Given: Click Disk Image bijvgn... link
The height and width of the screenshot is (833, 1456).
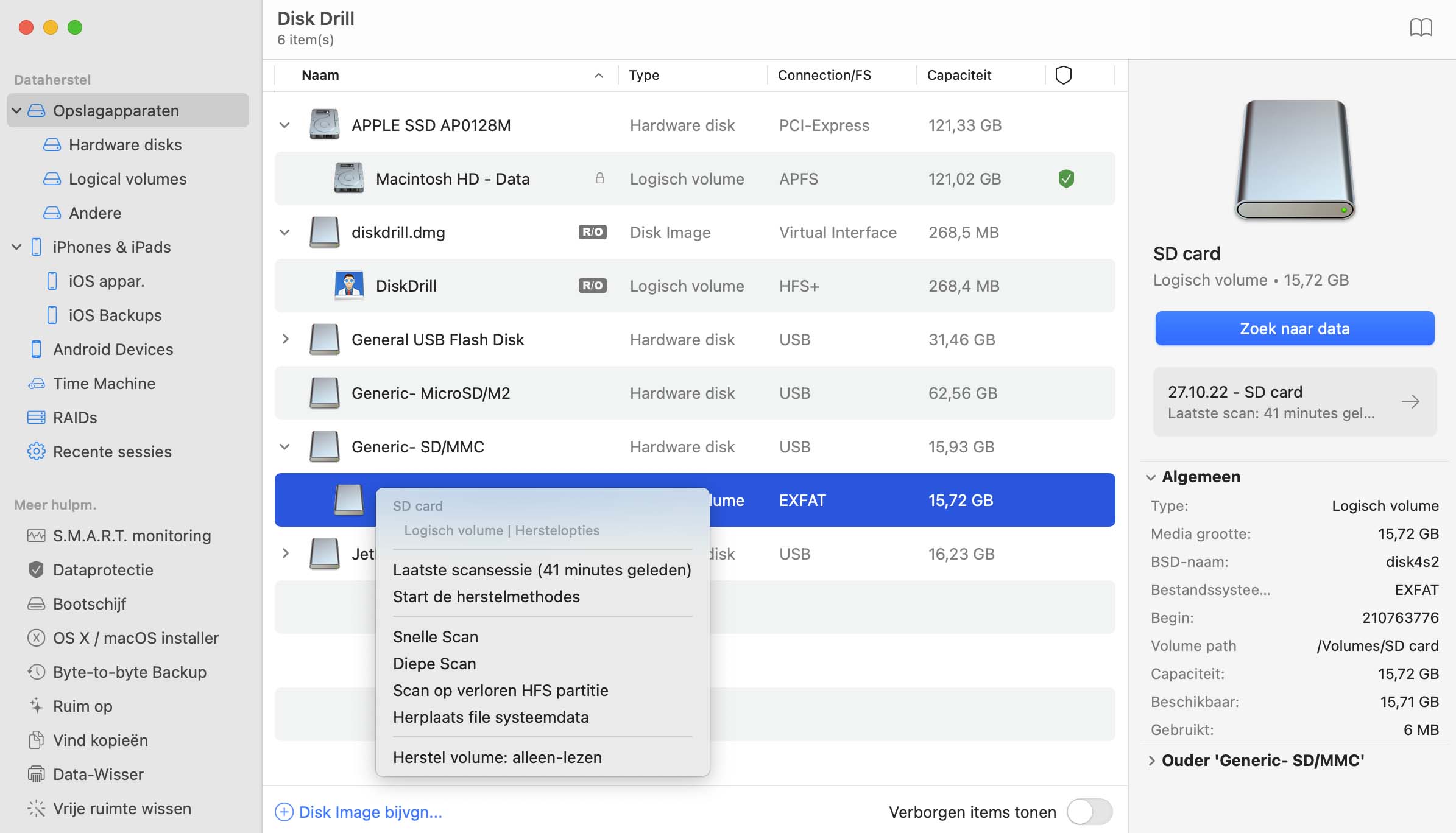Looking at the screenshot, I should click(x=359, y=812).
